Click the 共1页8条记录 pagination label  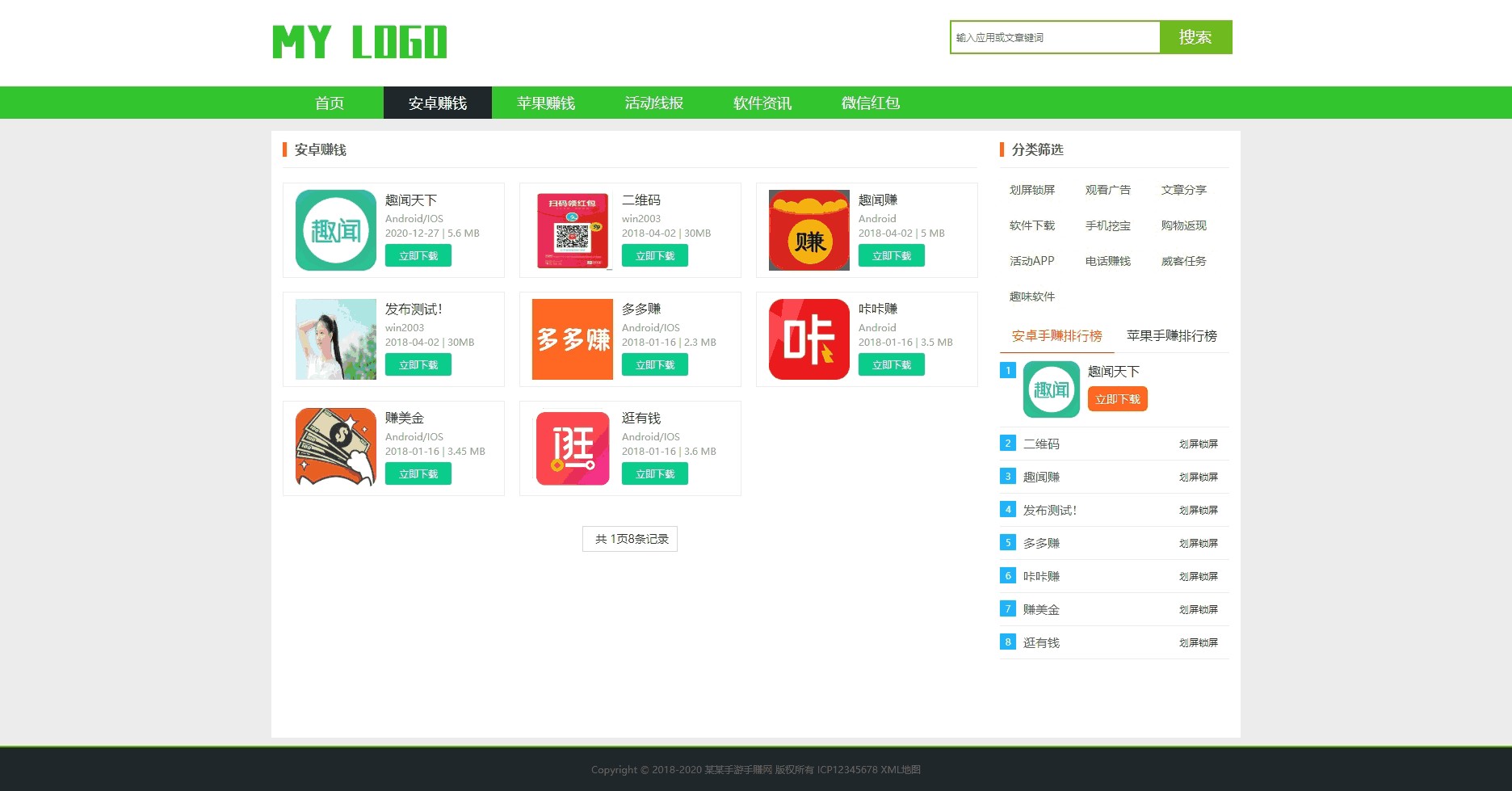(x=629, y=538)
